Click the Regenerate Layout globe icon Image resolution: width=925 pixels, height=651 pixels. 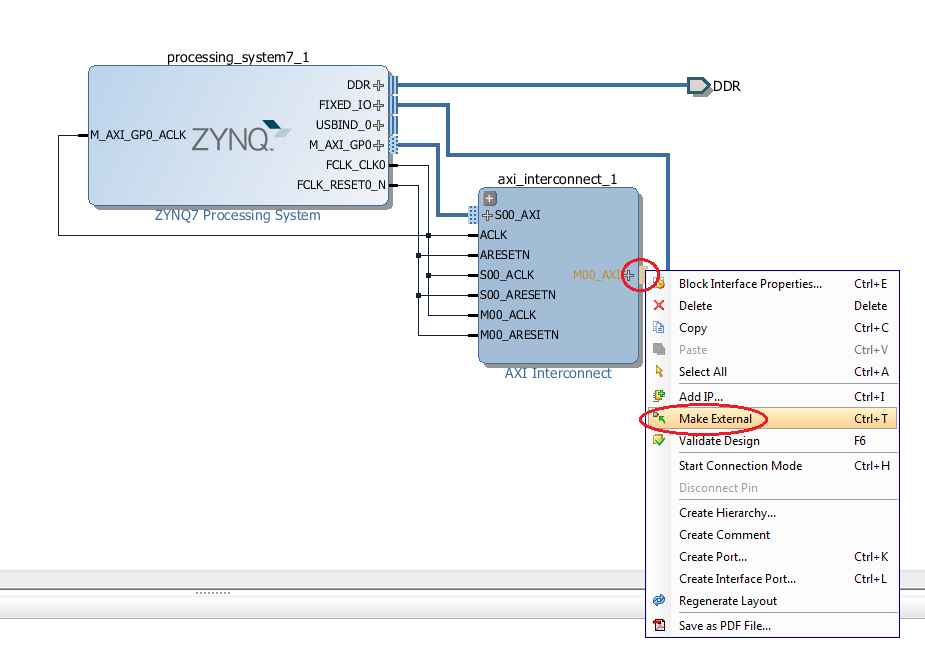[661, 600]
